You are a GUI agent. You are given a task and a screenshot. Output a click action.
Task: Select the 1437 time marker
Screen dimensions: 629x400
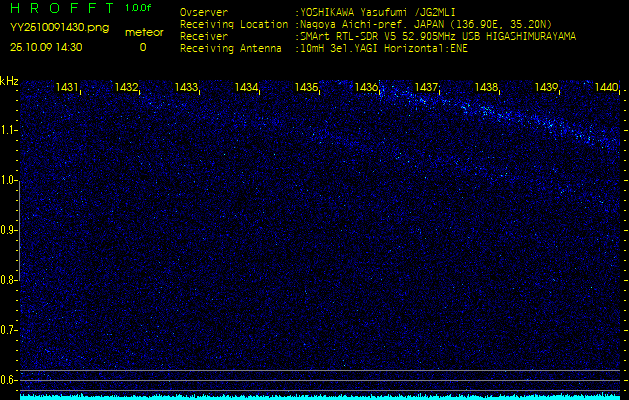[x=427, y=88]
